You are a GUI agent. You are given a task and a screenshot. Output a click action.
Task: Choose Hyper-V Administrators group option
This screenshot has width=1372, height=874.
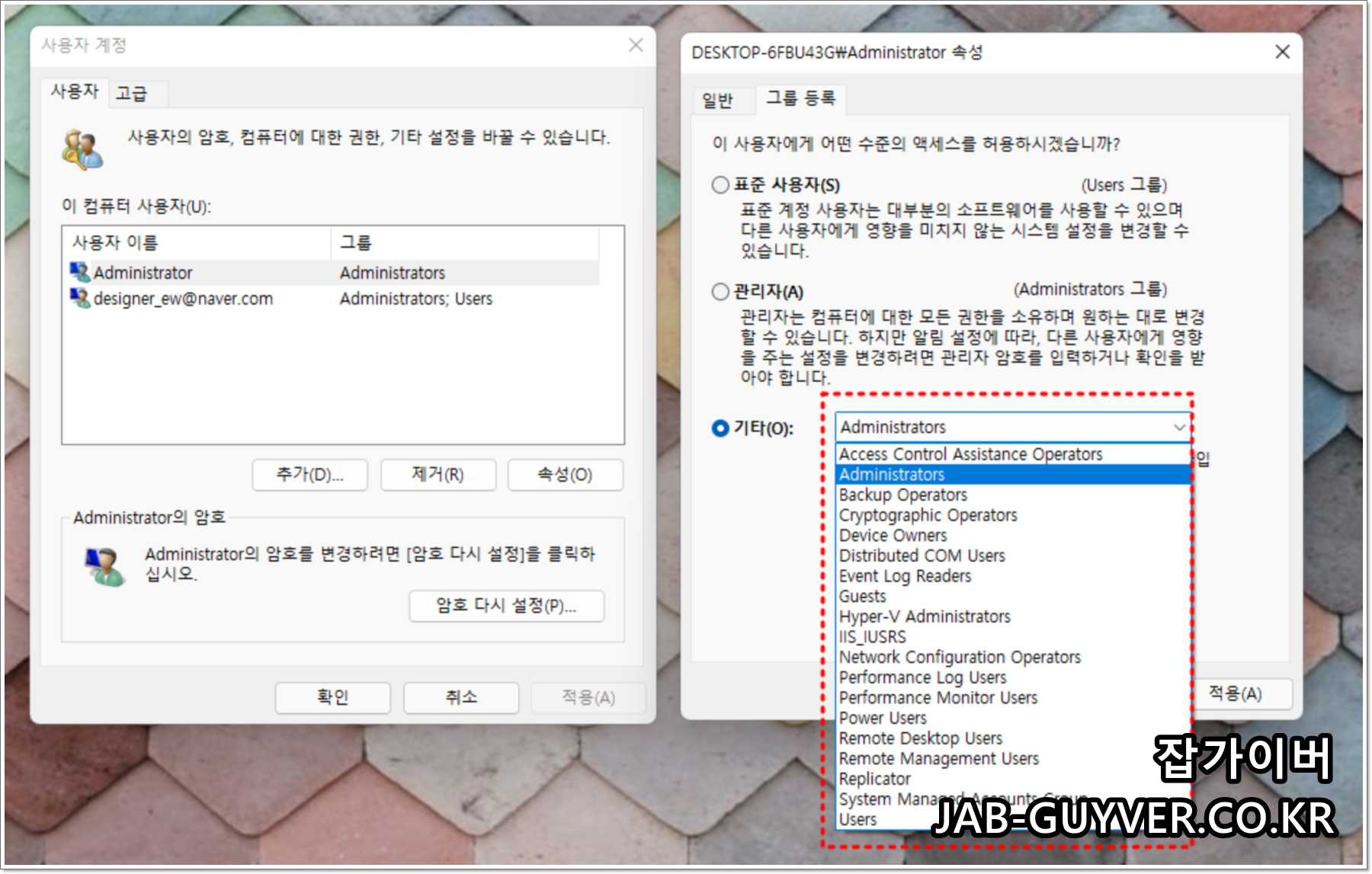point(925,616)
